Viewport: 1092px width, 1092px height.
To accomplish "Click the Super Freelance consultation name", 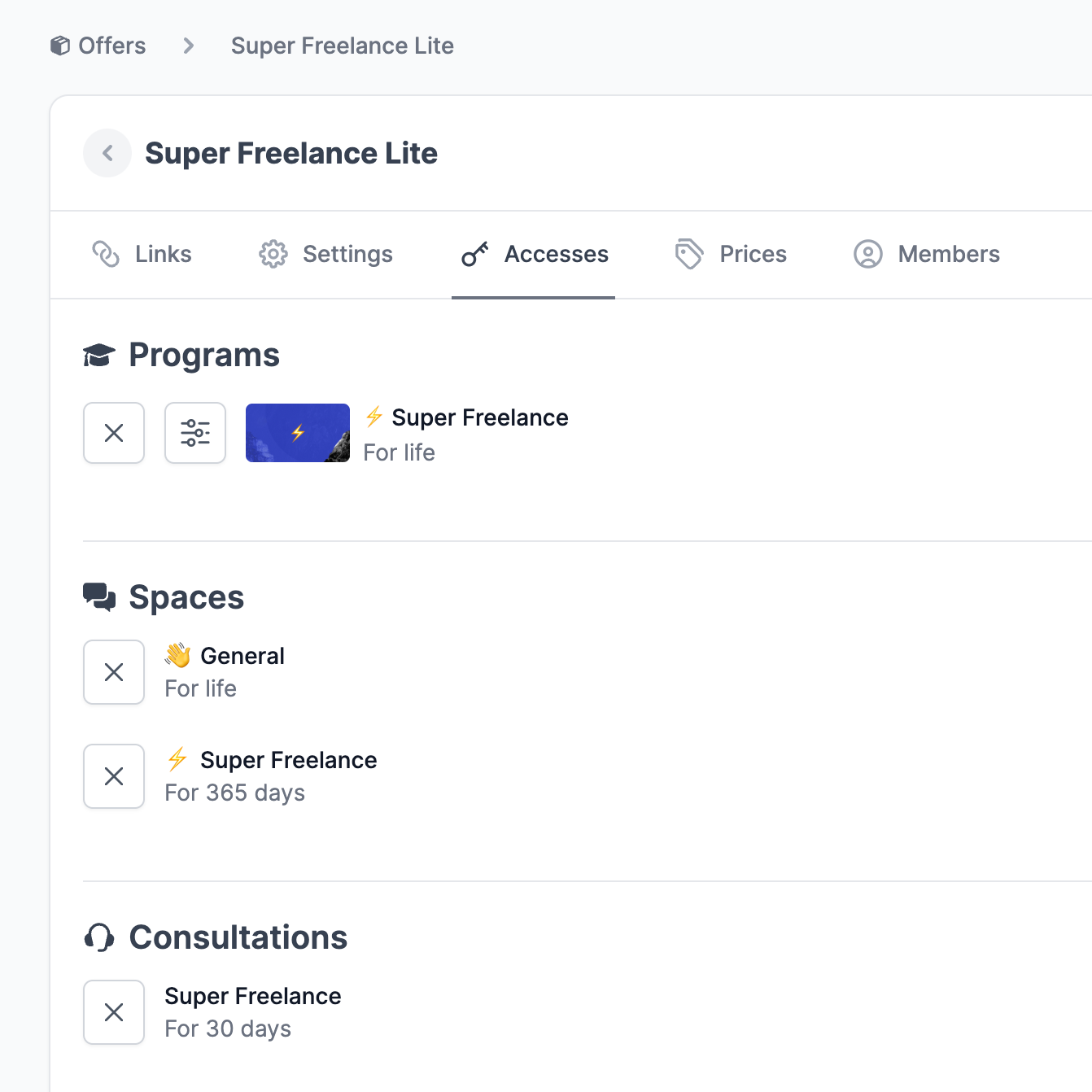I will click(253, 996).
